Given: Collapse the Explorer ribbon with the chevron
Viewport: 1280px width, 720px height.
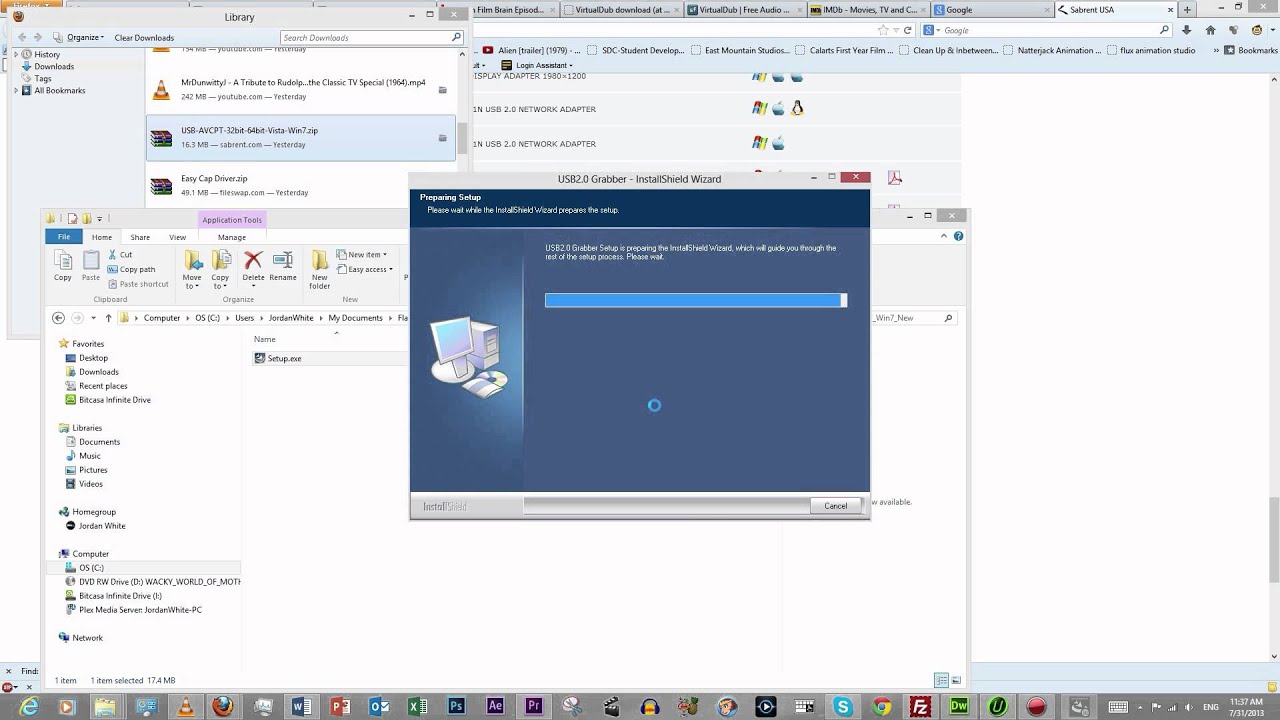Looking at the screenshot, I should click(945, 236).
